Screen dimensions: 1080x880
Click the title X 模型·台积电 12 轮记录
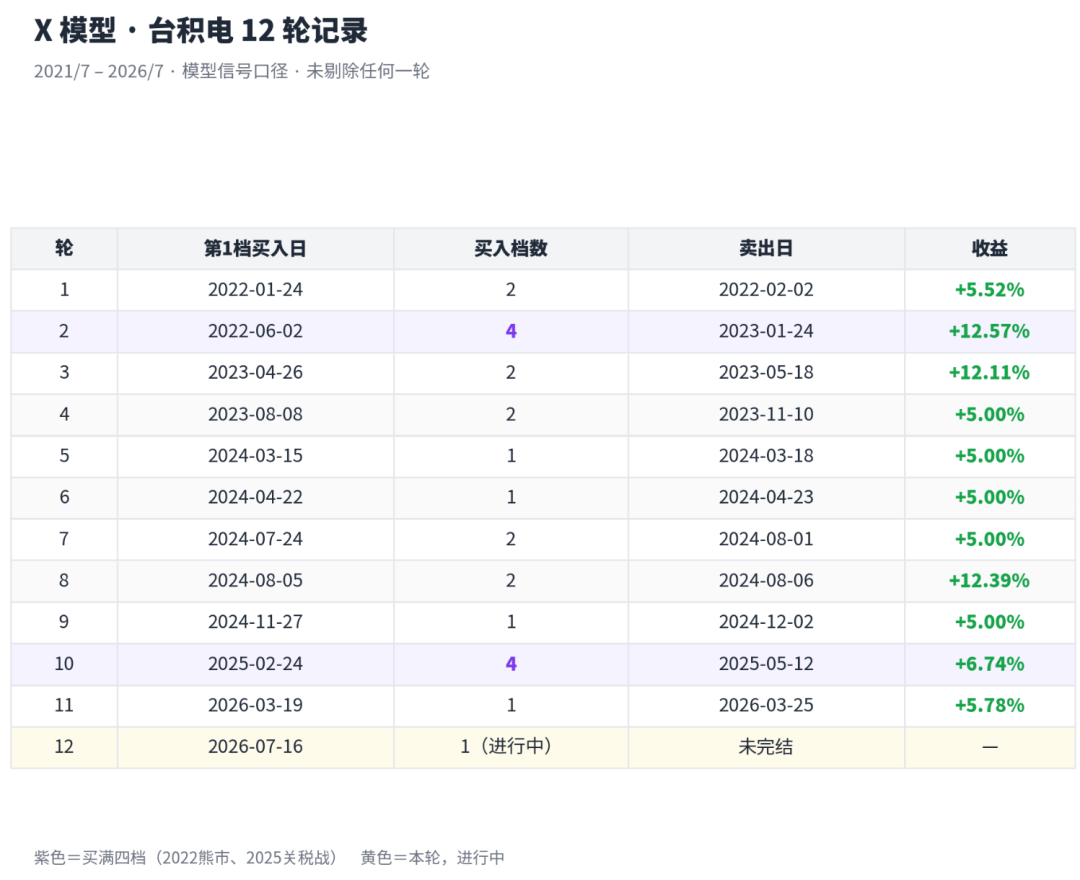click(x=200, y=30)
